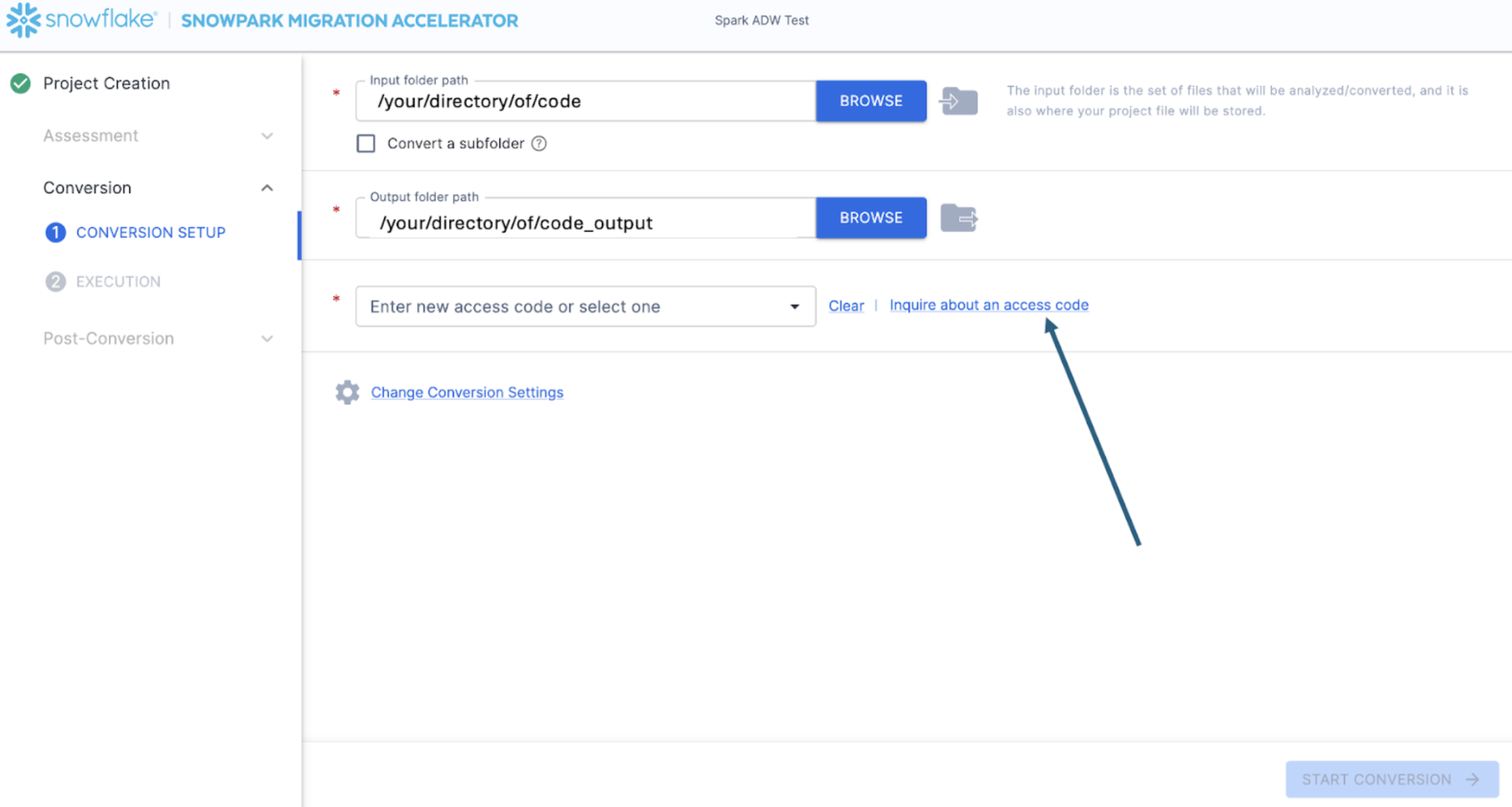The image size is (1512, 807).
Task: Click the gear icon for conversion settings
Action: tap(347, 392)
